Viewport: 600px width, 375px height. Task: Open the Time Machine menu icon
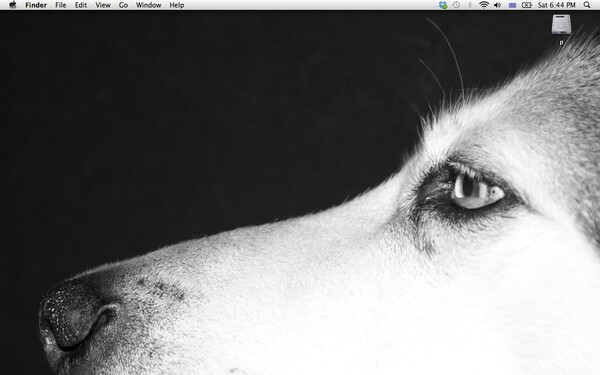click(x=456, y=5)
